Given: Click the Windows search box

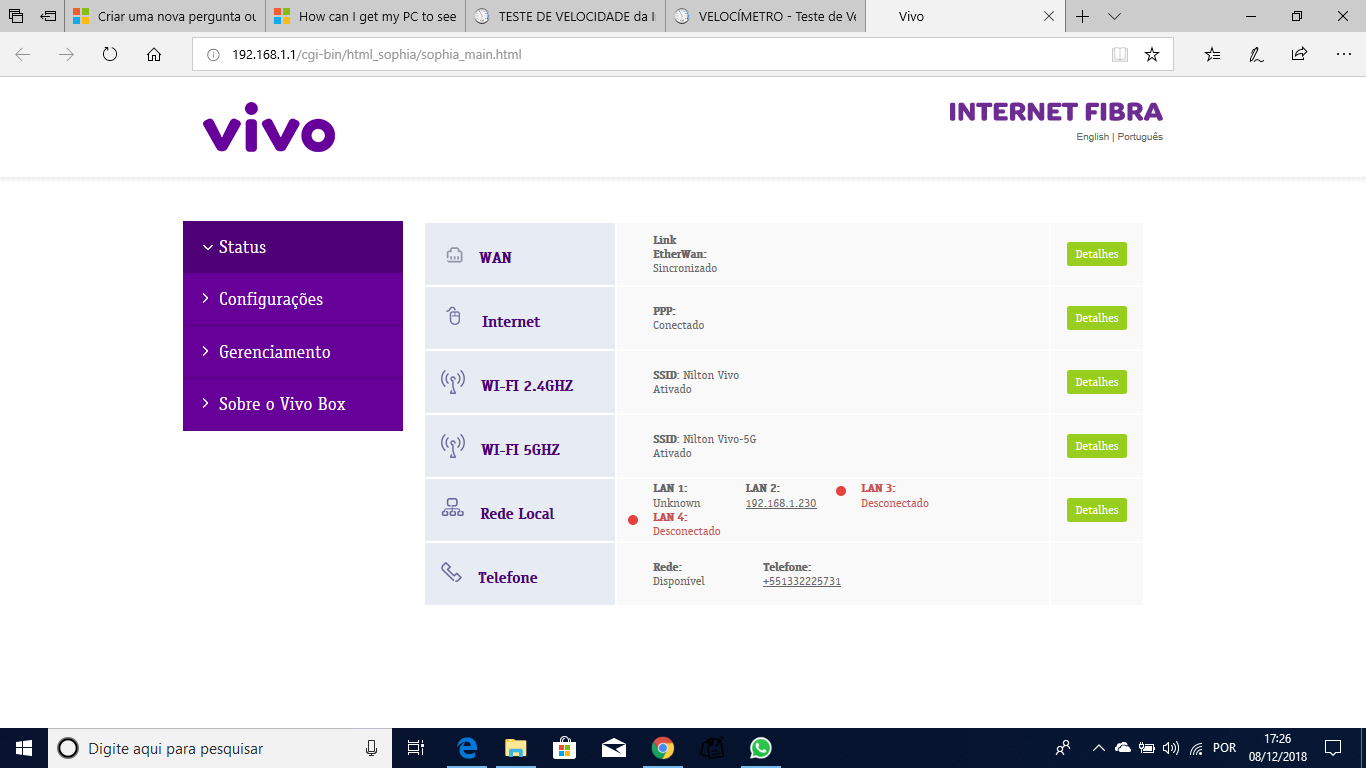Looking at the screenshot, I should 219,748.
